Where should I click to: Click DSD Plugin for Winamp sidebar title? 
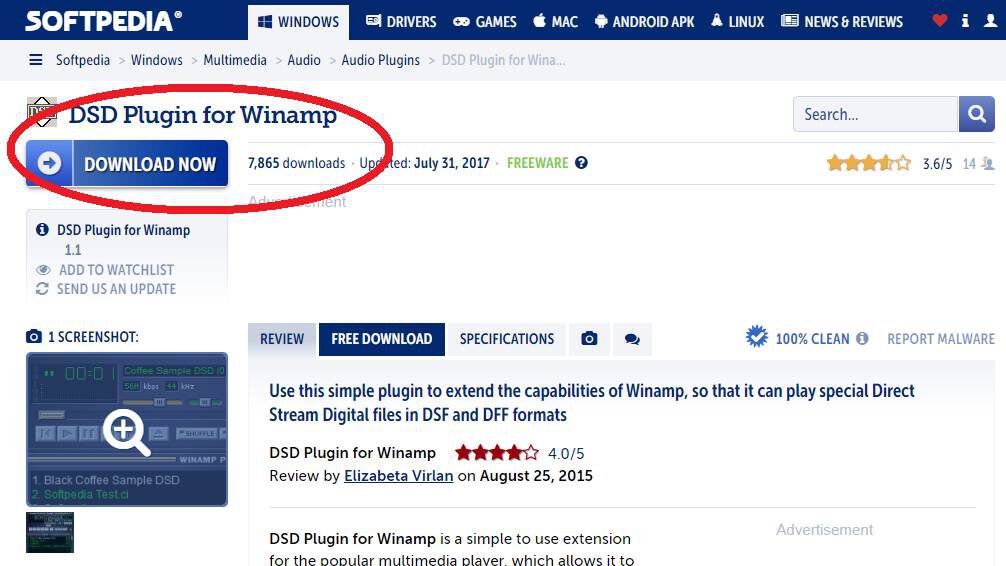pyautogui.click(x=123, y=230)
